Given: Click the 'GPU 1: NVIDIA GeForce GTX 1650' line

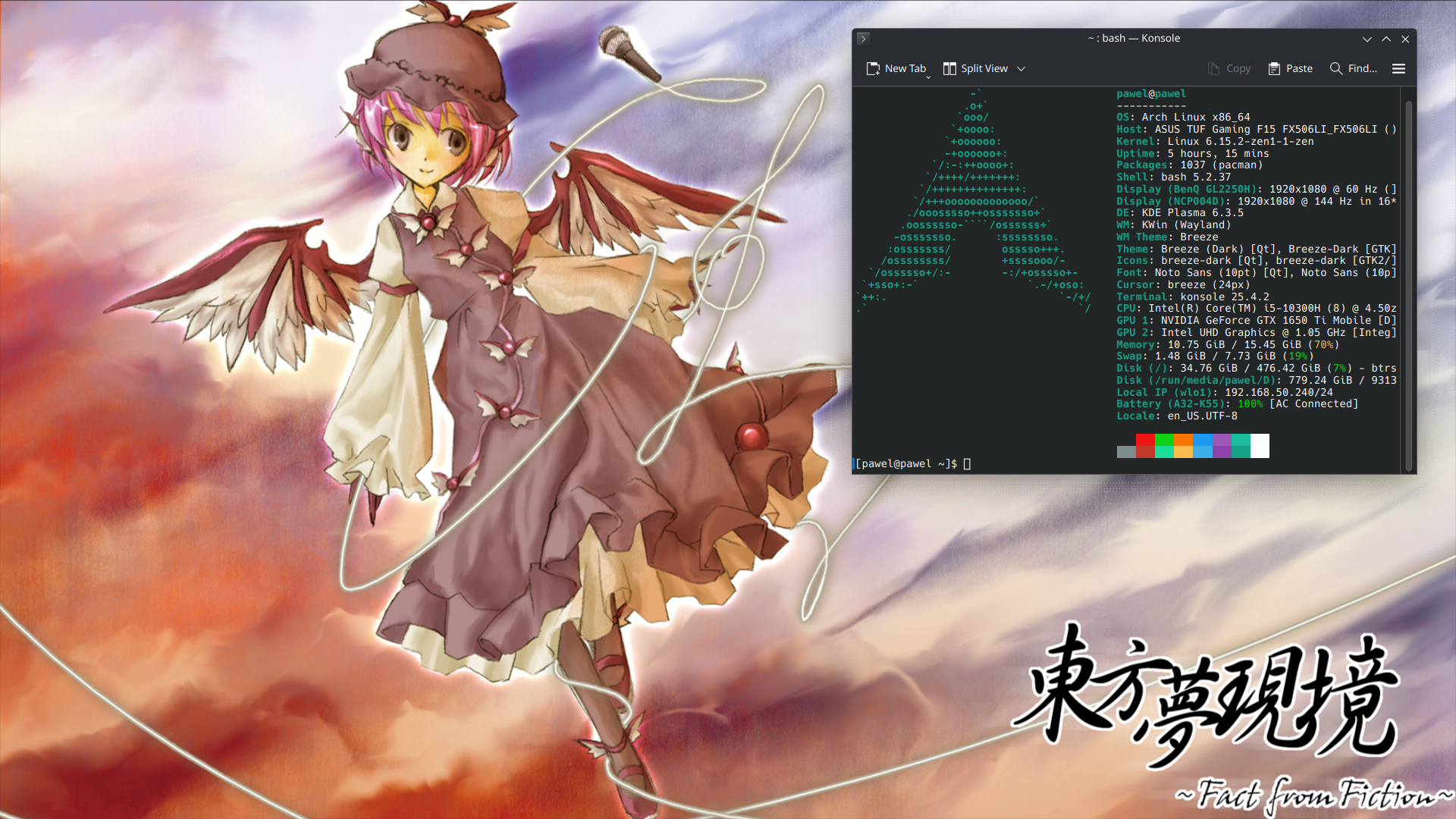Looking at the screenshot, I should [x=1256, y=321].
